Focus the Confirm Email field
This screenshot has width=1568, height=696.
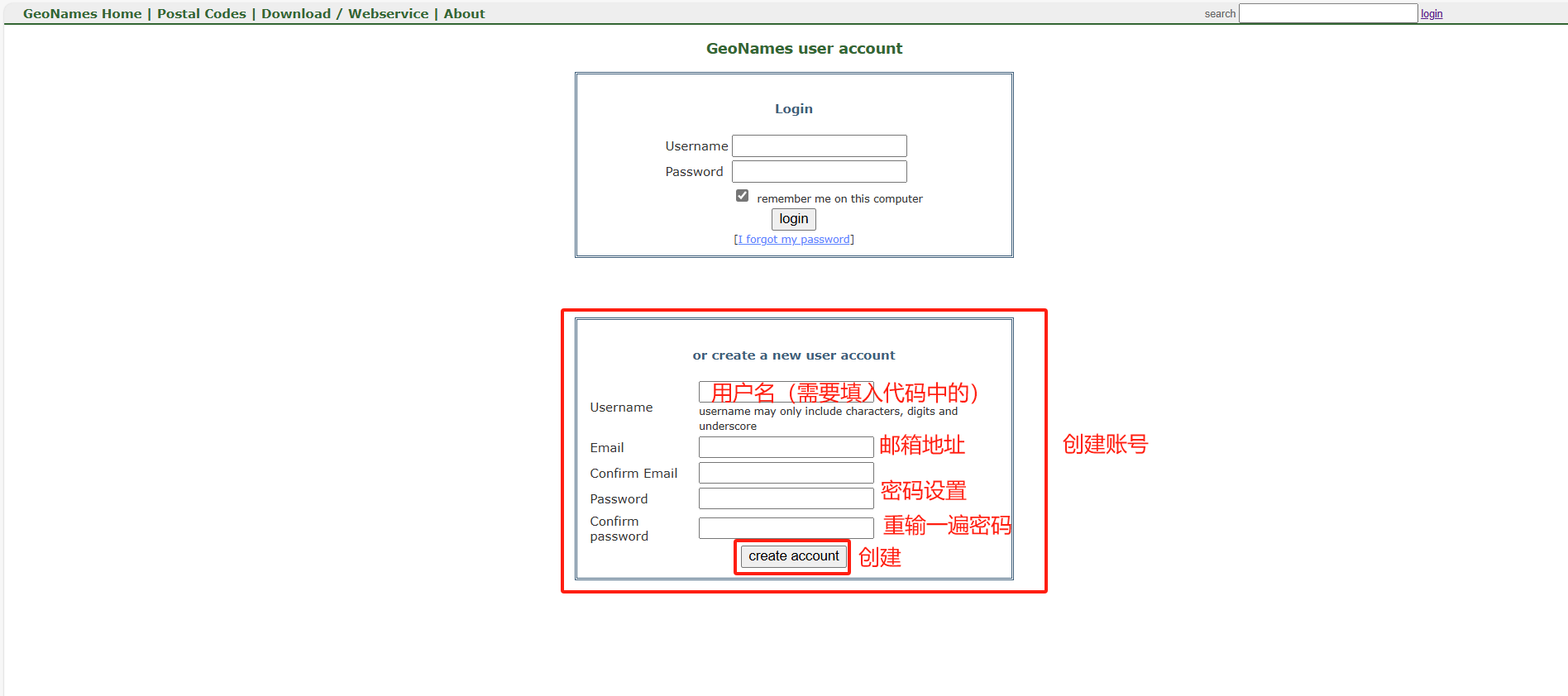[786, 473]
